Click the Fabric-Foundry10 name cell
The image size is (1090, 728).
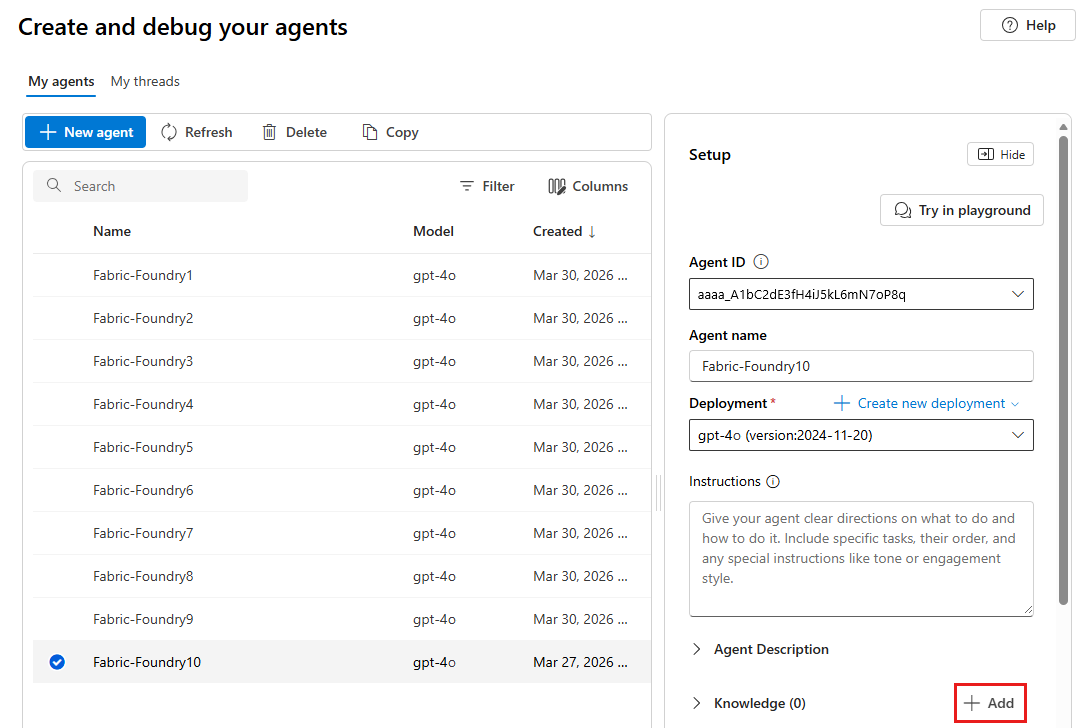pos(147,662)
